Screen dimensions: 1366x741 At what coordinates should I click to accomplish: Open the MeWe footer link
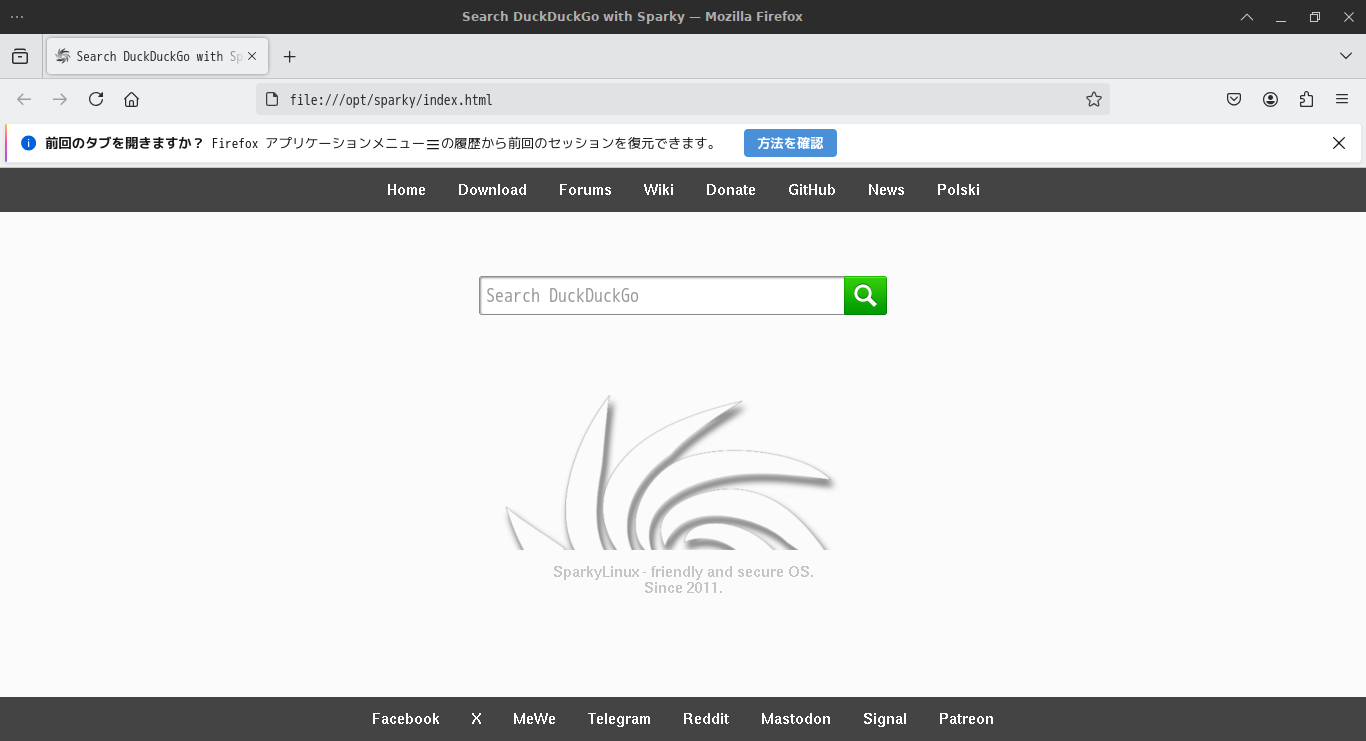pyautogui.click(x=534, y=719)
